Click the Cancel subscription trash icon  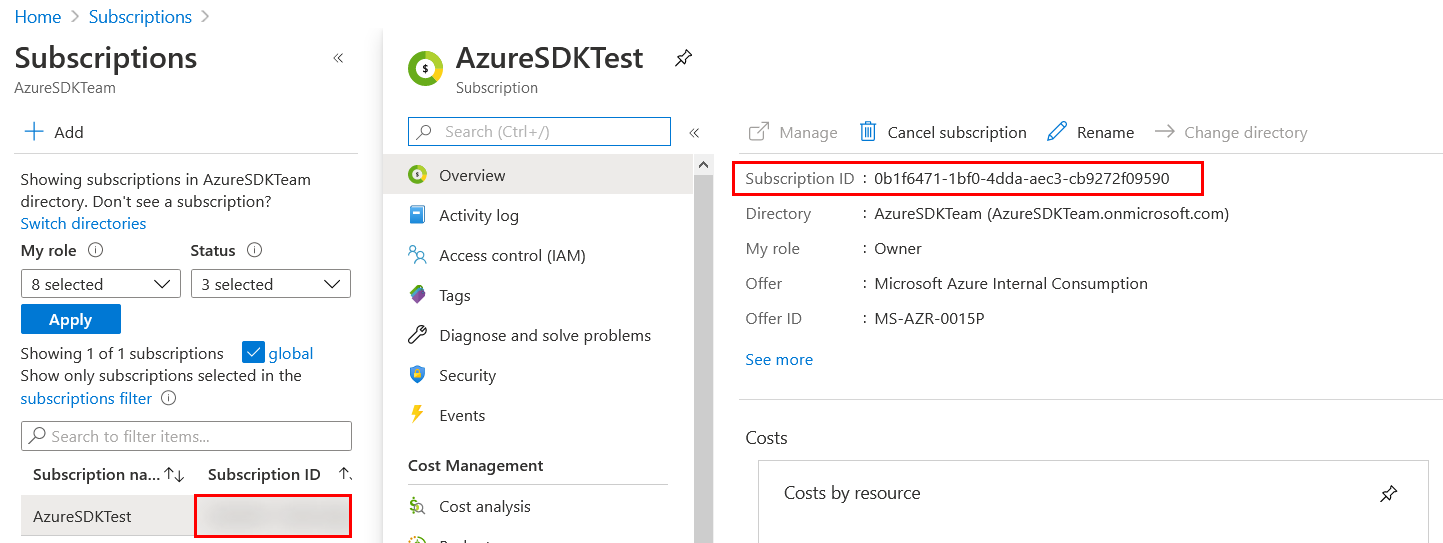[868, 132]
